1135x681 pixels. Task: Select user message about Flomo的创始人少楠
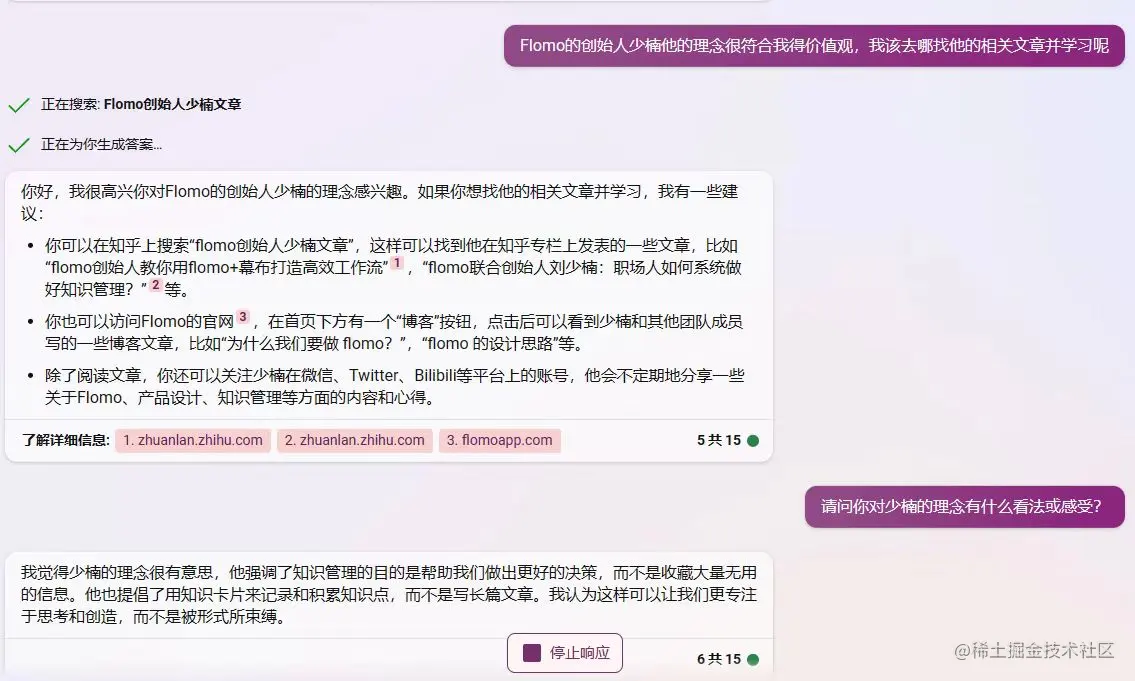[x=814, y=46]
